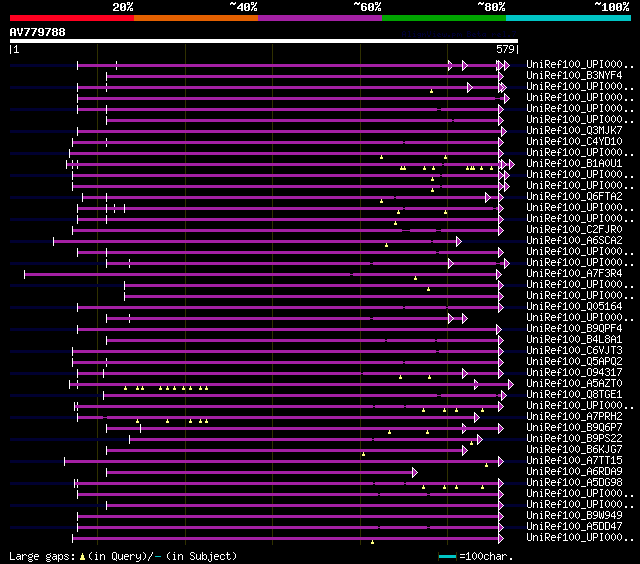Open hit UniRef100_B4L8A1
The width and height of the screenshot is (640, 564).
[x=574, y=340]
